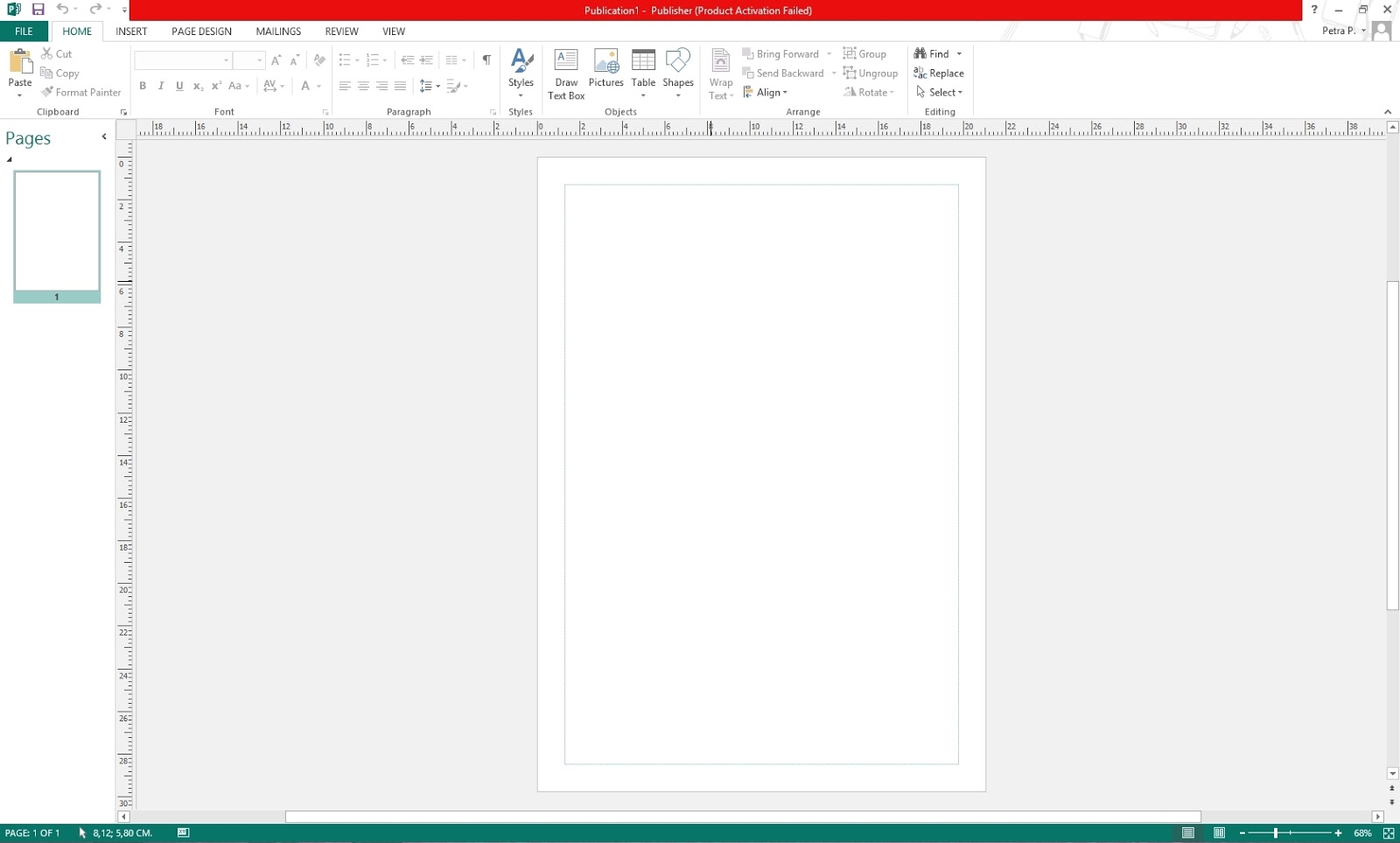This screenshot has width=1400, height=843.
Task: Decrease the paragraph indent level
Action: pos(407,60)
